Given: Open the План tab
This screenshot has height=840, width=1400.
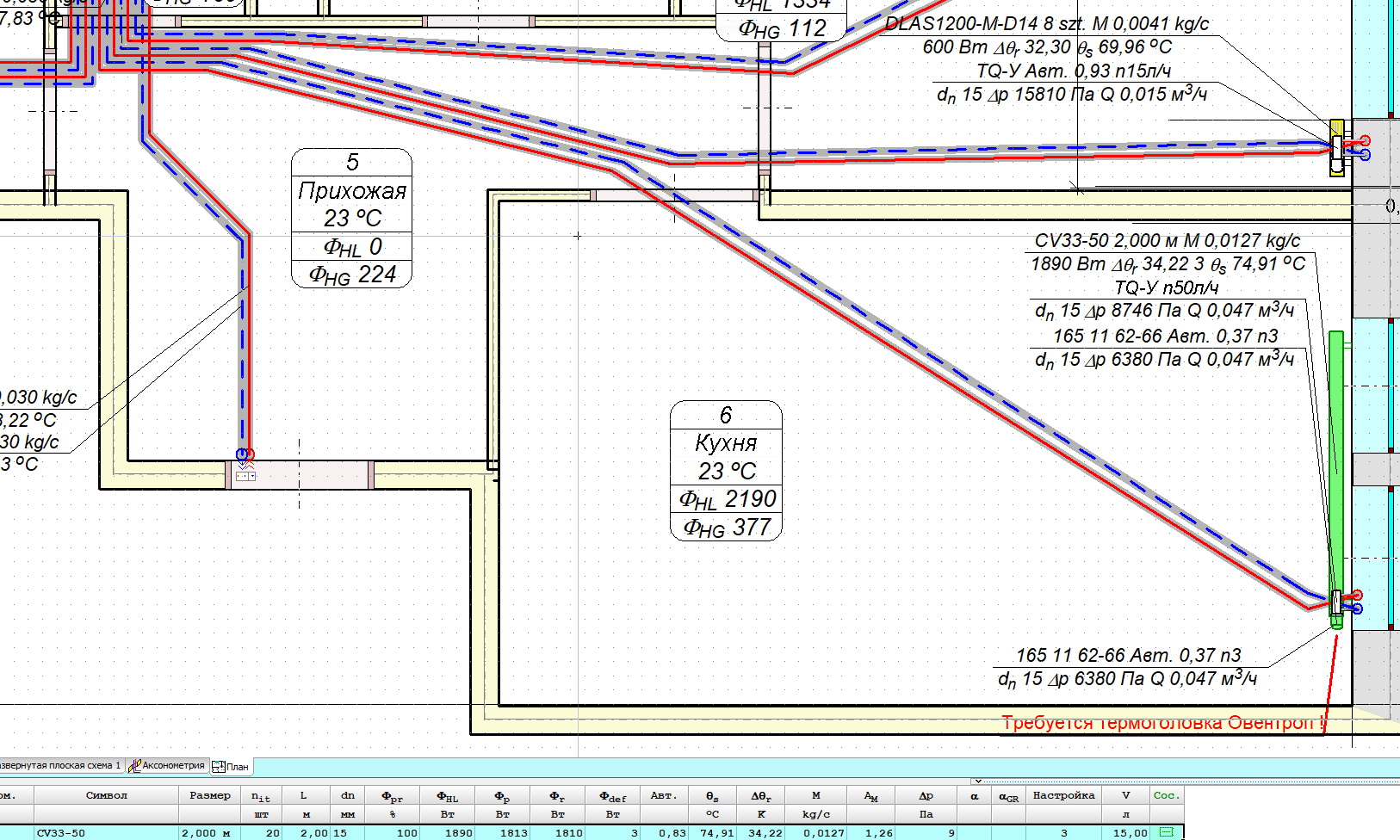Looking at the screenshot, I should click(x=231, y=766).
